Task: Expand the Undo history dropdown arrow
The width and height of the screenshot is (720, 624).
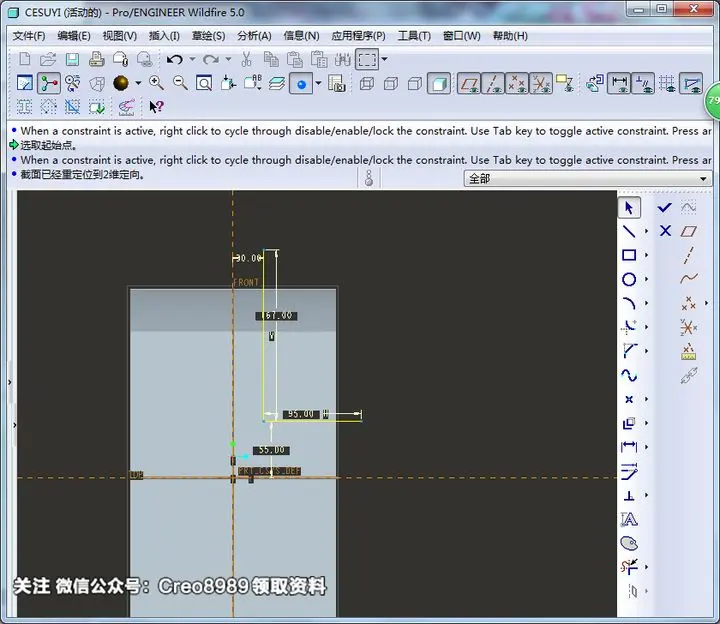Action: coord(192,59)
